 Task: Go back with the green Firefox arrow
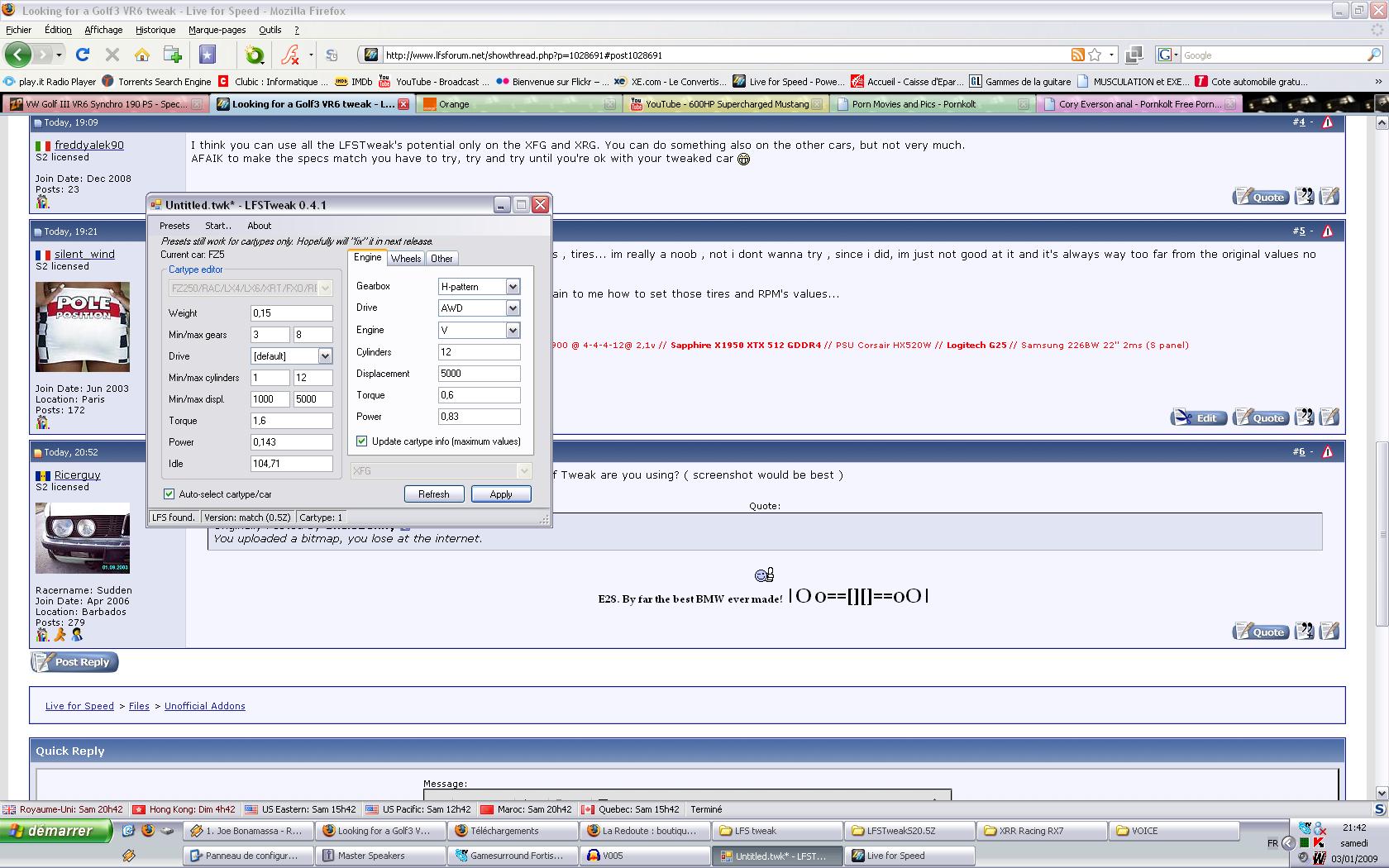(x=17, y=55)
